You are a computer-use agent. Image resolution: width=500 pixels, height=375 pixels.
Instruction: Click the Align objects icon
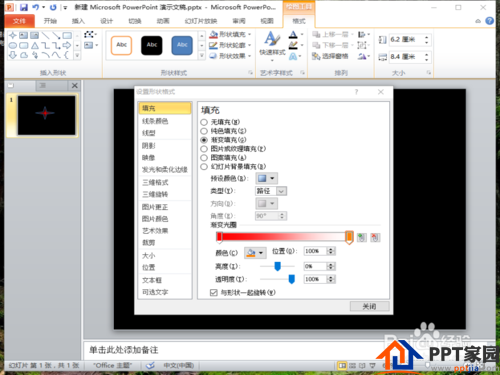(x=362, y=34)
